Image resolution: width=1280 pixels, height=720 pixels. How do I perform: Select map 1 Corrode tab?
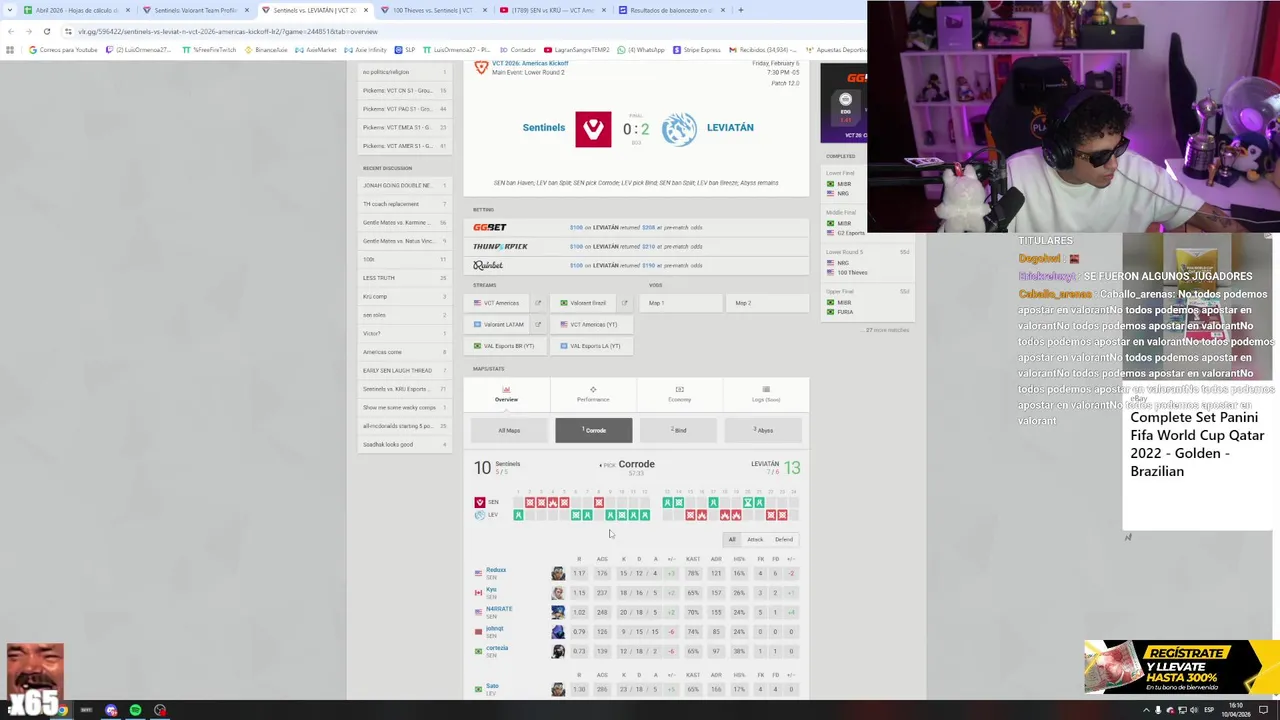pos(594,431)
